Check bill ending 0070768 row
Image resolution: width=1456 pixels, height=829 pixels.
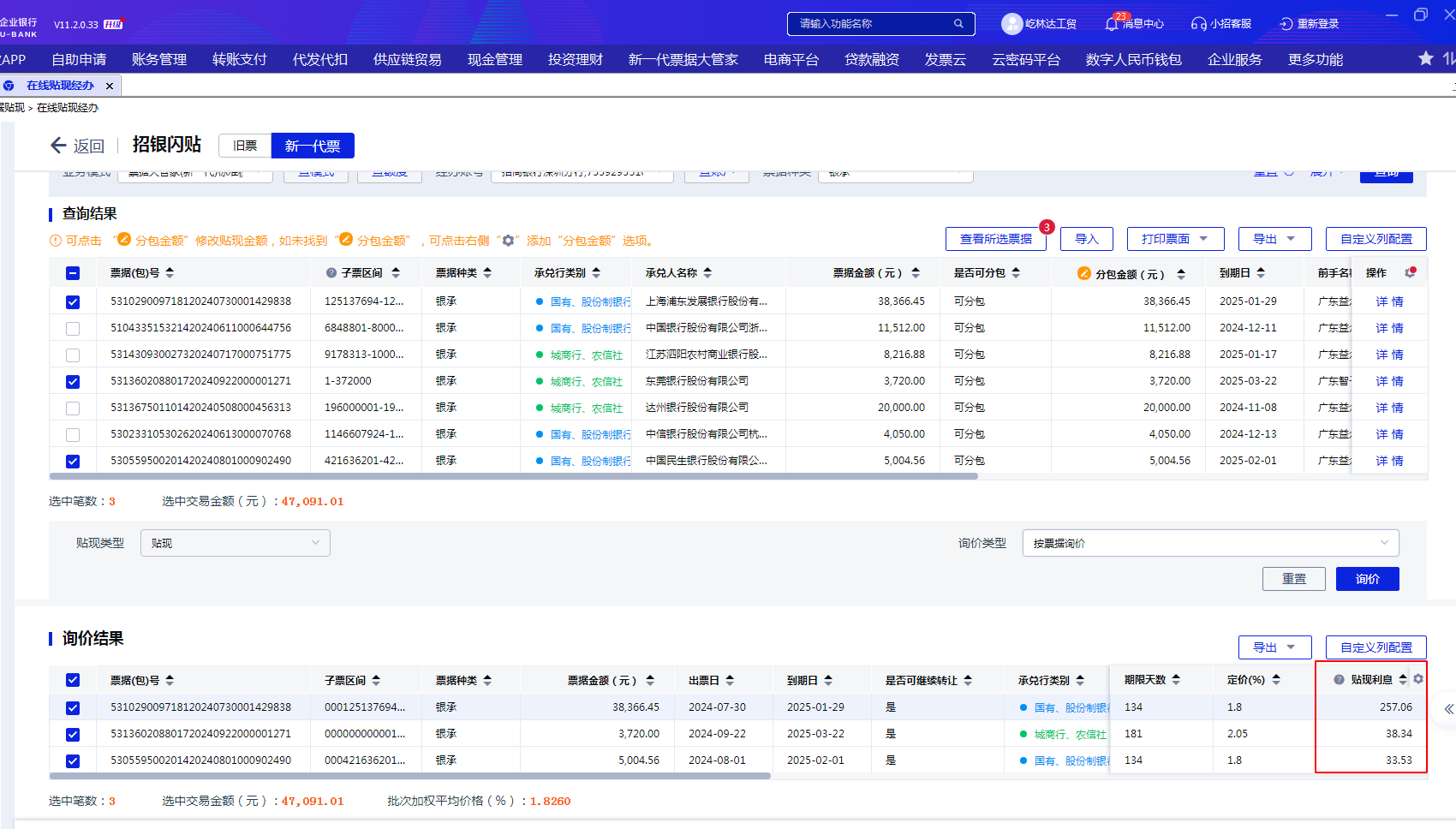pos(73,435)
